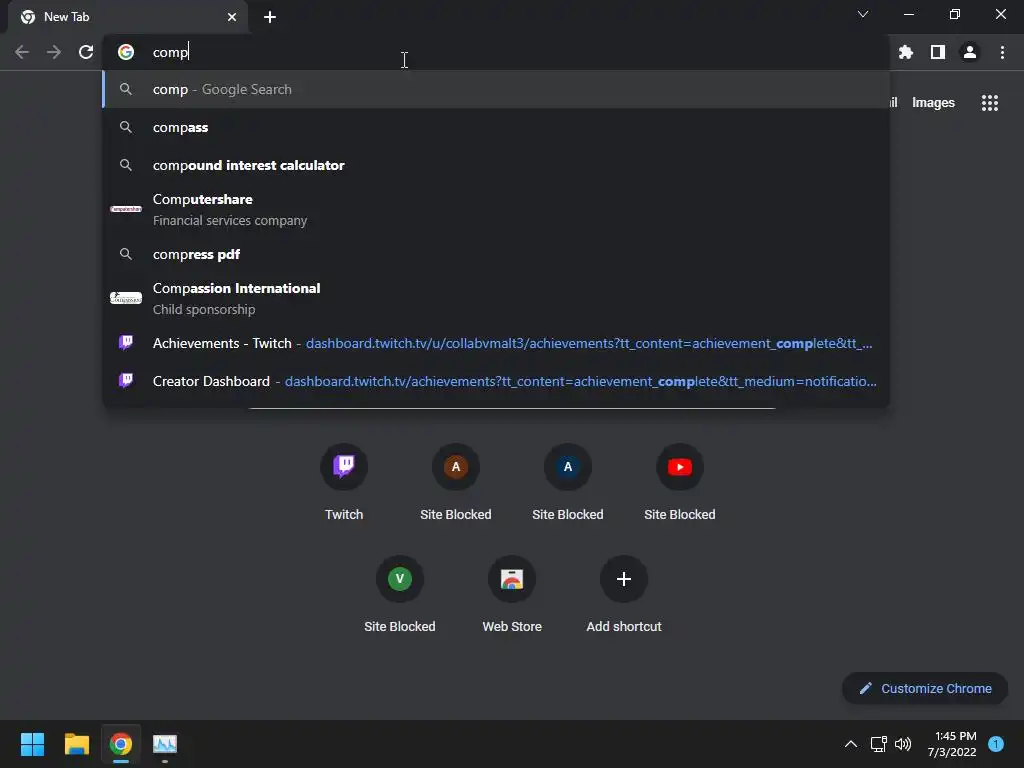Click the Computershare logo icon
Image resolution: width=1024 pixels, height=768 pixels.
pyautogui.click(x=126, y=210)
